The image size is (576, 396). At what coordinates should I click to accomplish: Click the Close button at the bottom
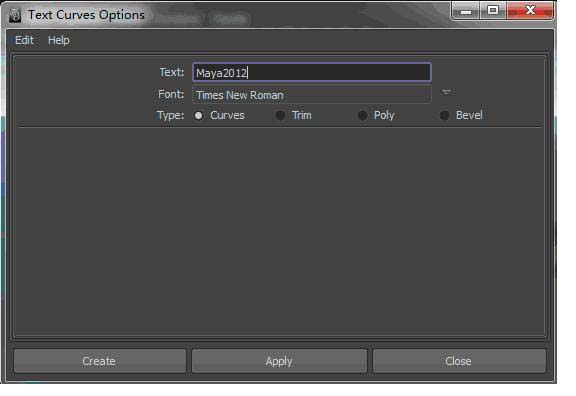click(459, 361)
